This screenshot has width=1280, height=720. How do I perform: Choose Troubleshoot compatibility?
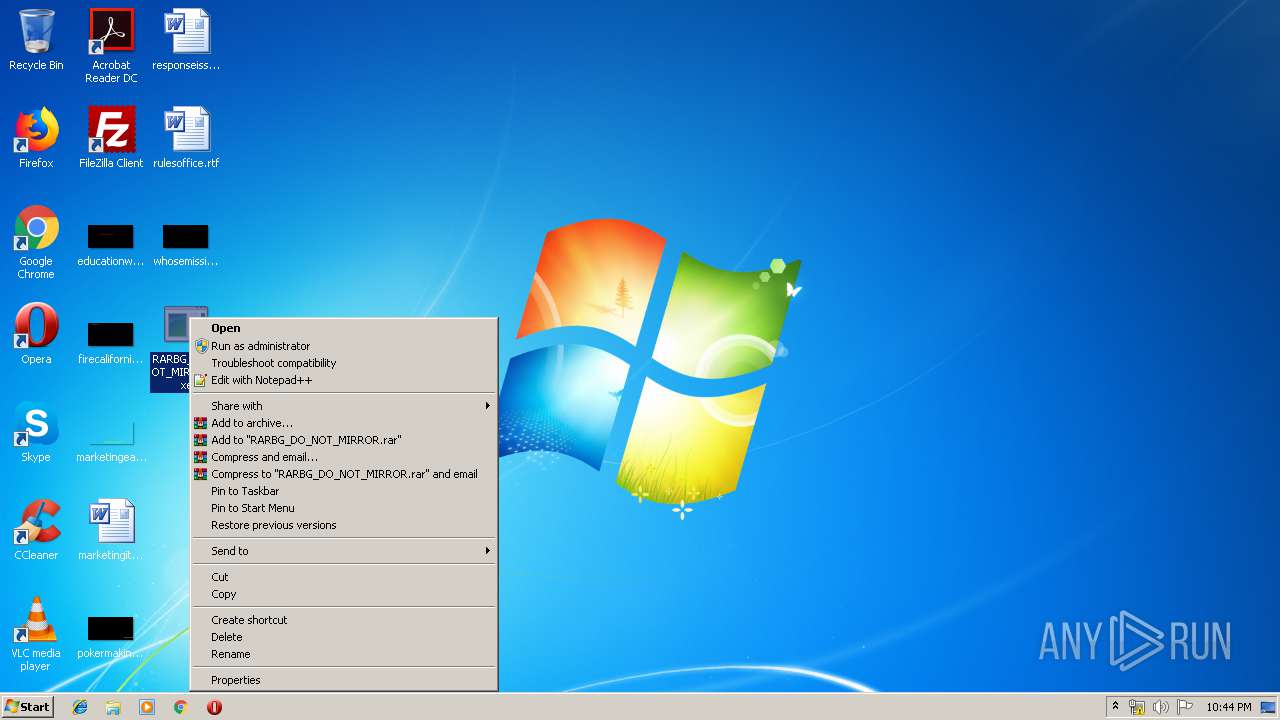(343, 363)
